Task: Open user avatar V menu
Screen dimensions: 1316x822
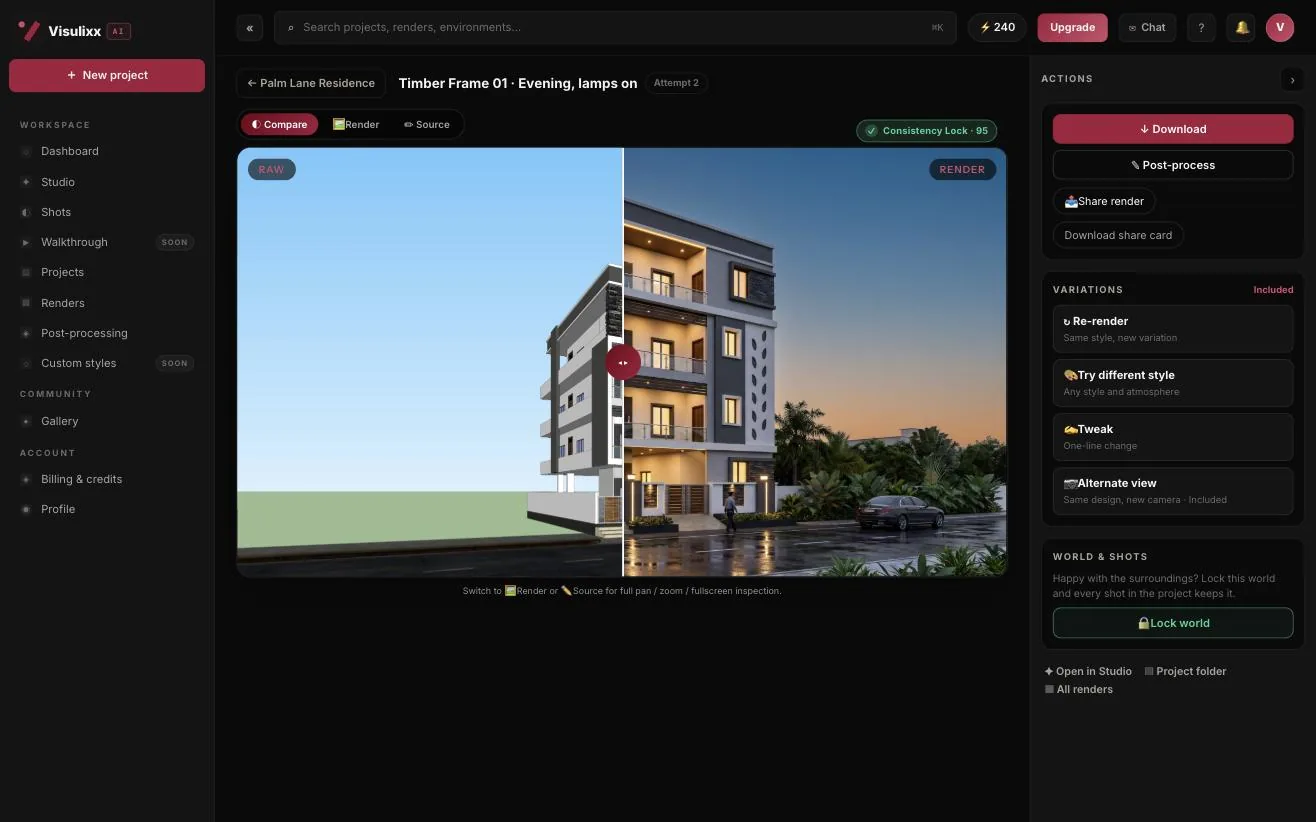Action: tap(1280, 28)
